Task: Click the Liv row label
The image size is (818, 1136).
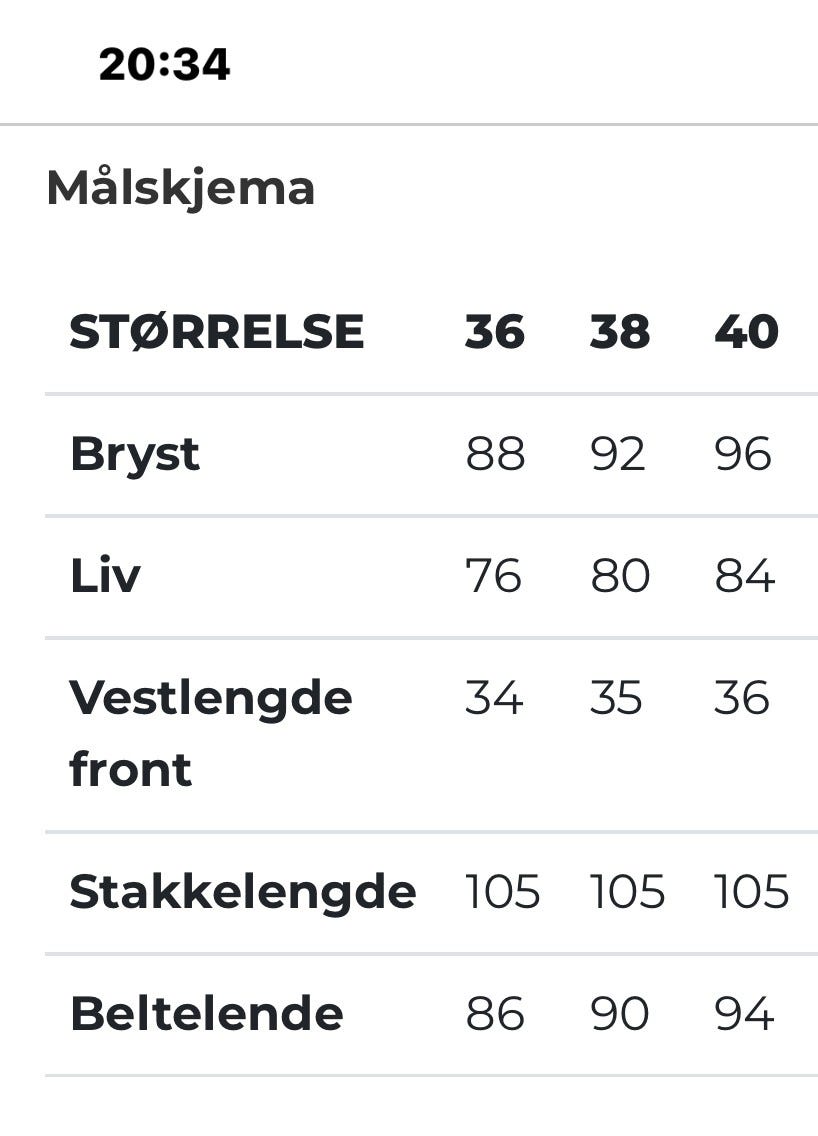Action: (105, 576)
